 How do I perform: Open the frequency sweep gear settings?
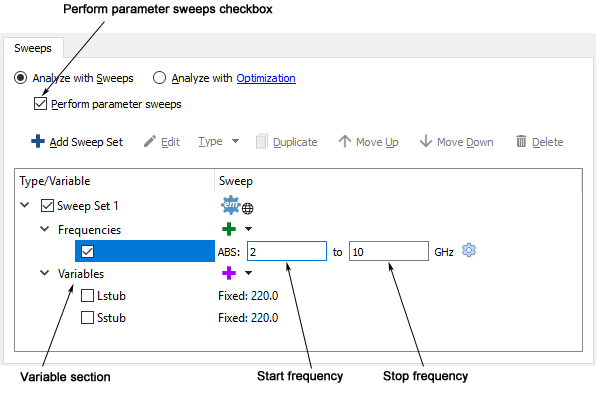coord(469,251)
